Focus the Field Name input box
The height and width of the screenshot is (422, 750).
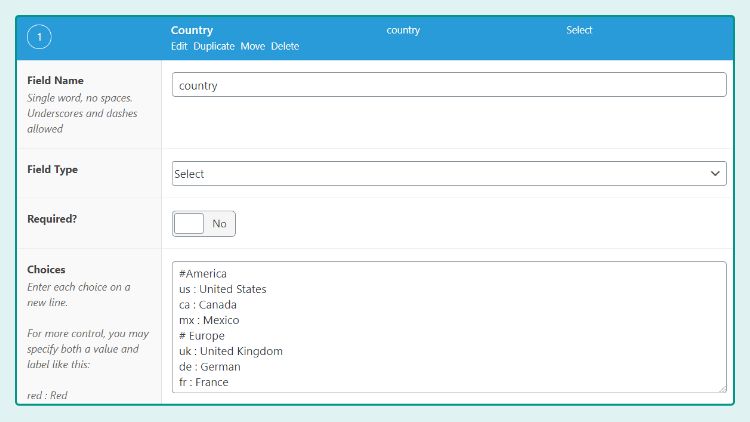449,85
